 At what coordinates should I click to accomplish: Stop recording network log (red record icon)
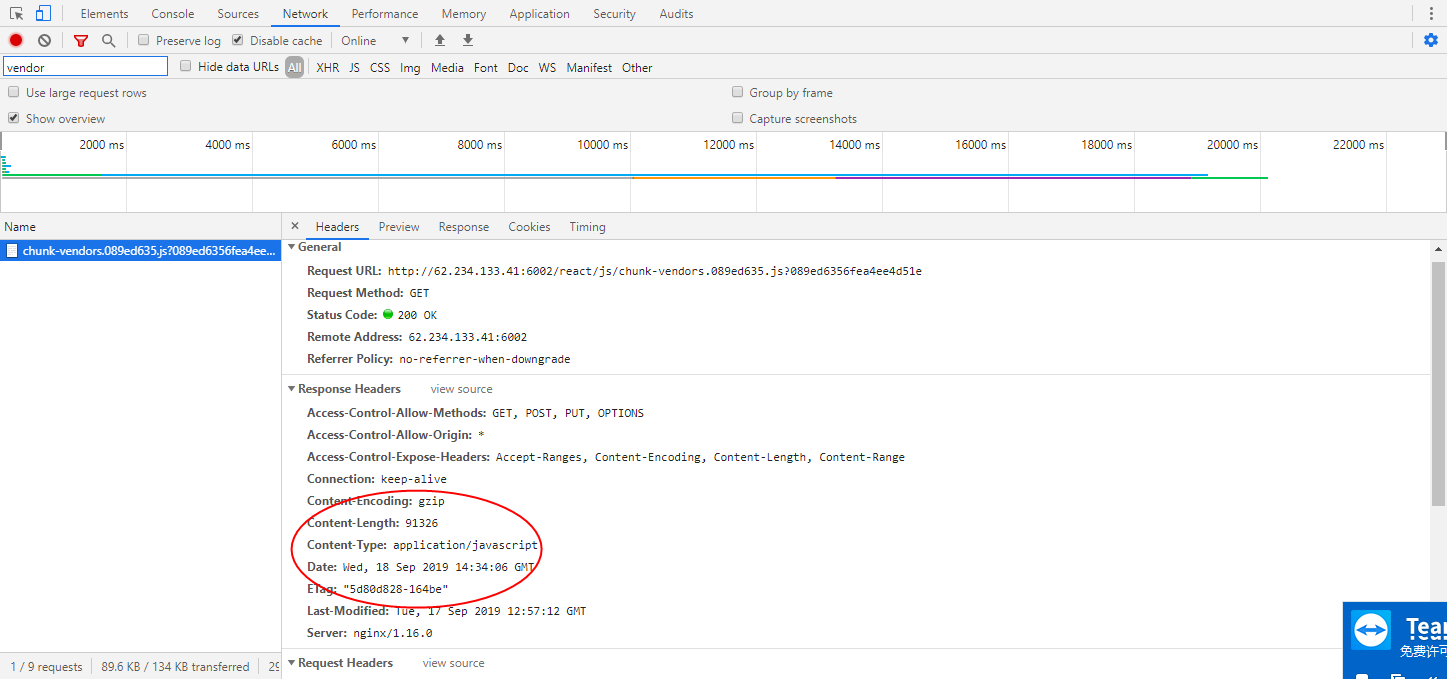coord(14,40)
